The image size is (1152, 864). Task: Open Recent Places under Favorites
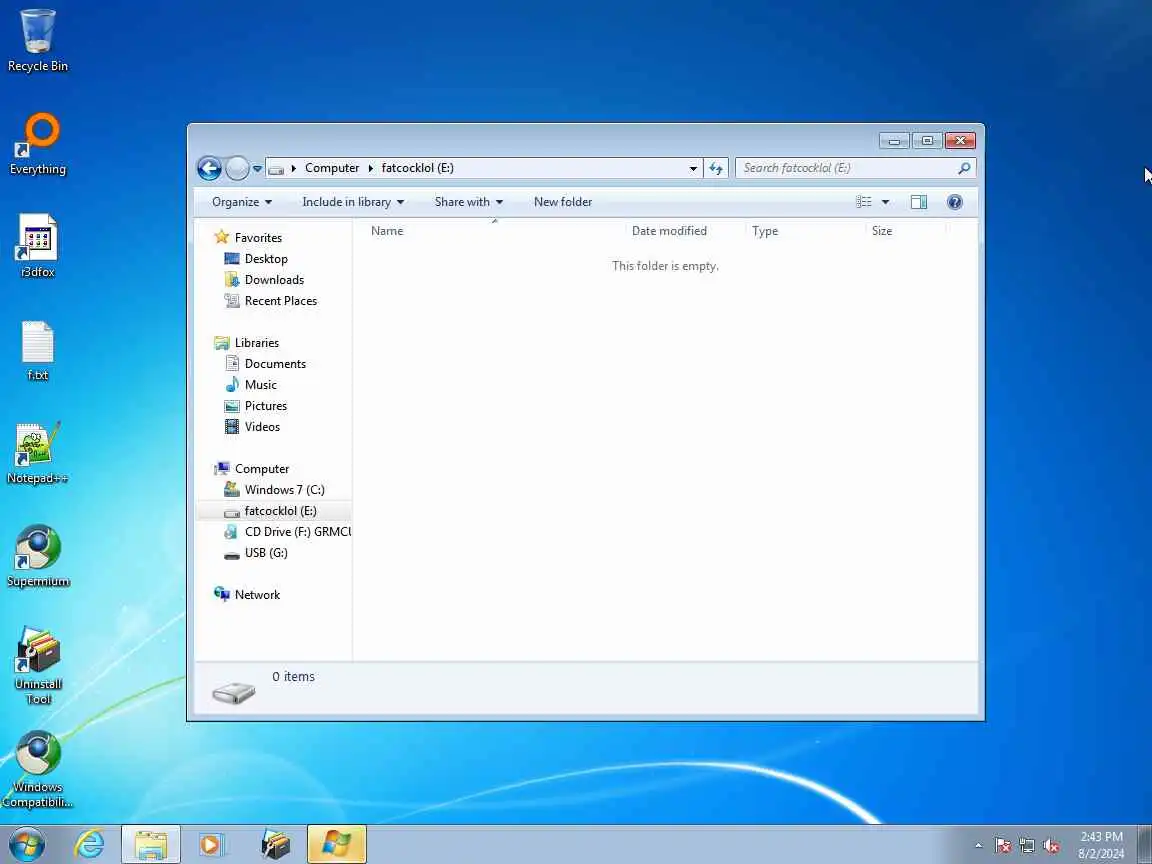tap(271, 300)
